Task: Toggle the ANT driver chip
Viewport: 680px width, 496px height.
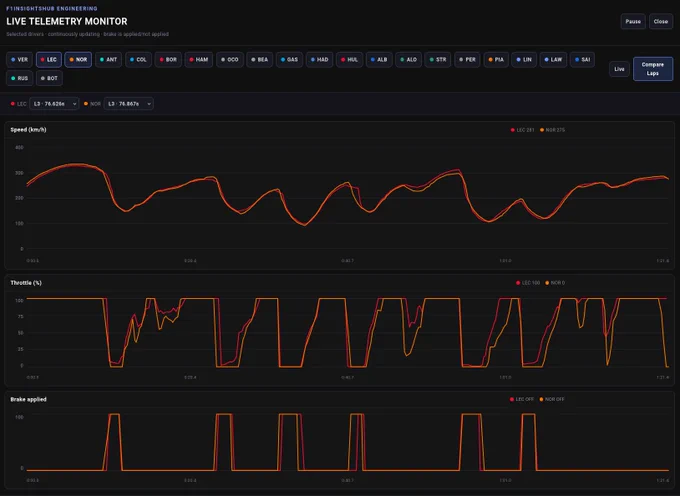Action: click(x=108, y=60)
